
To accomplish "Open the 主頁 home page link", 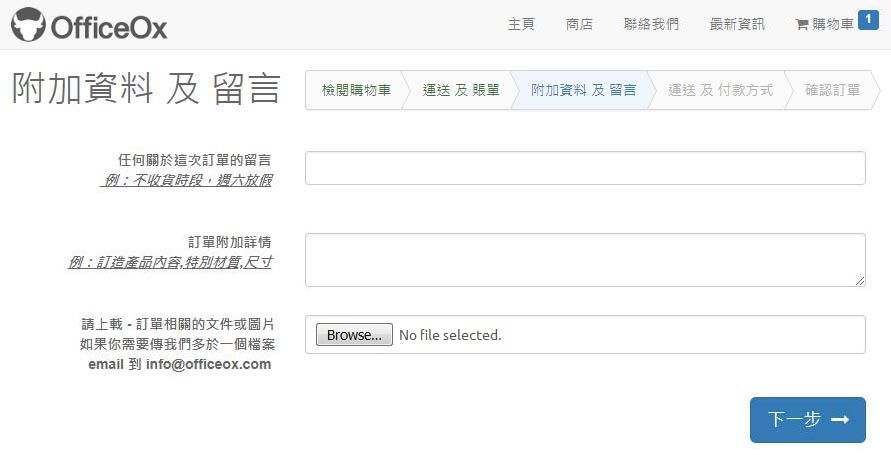I will pyautogui.click(x=521, y=24).
